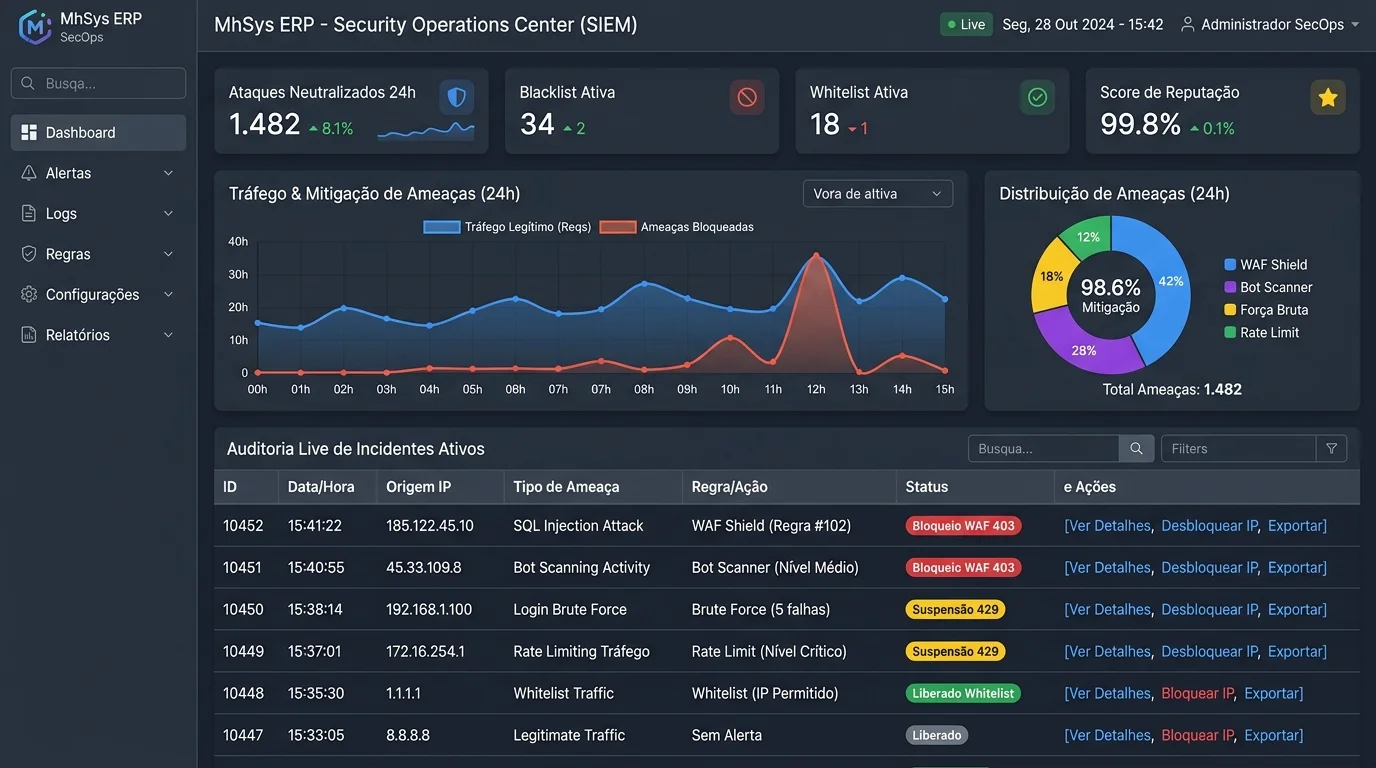
Task: Click the star icon on Score de Reputação
Action: tap(1328, 97)
